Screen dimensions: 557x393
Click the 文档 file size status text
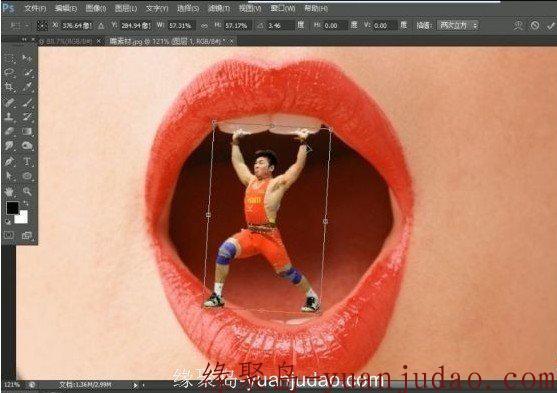pyautogui.click(x=86, y=384)
